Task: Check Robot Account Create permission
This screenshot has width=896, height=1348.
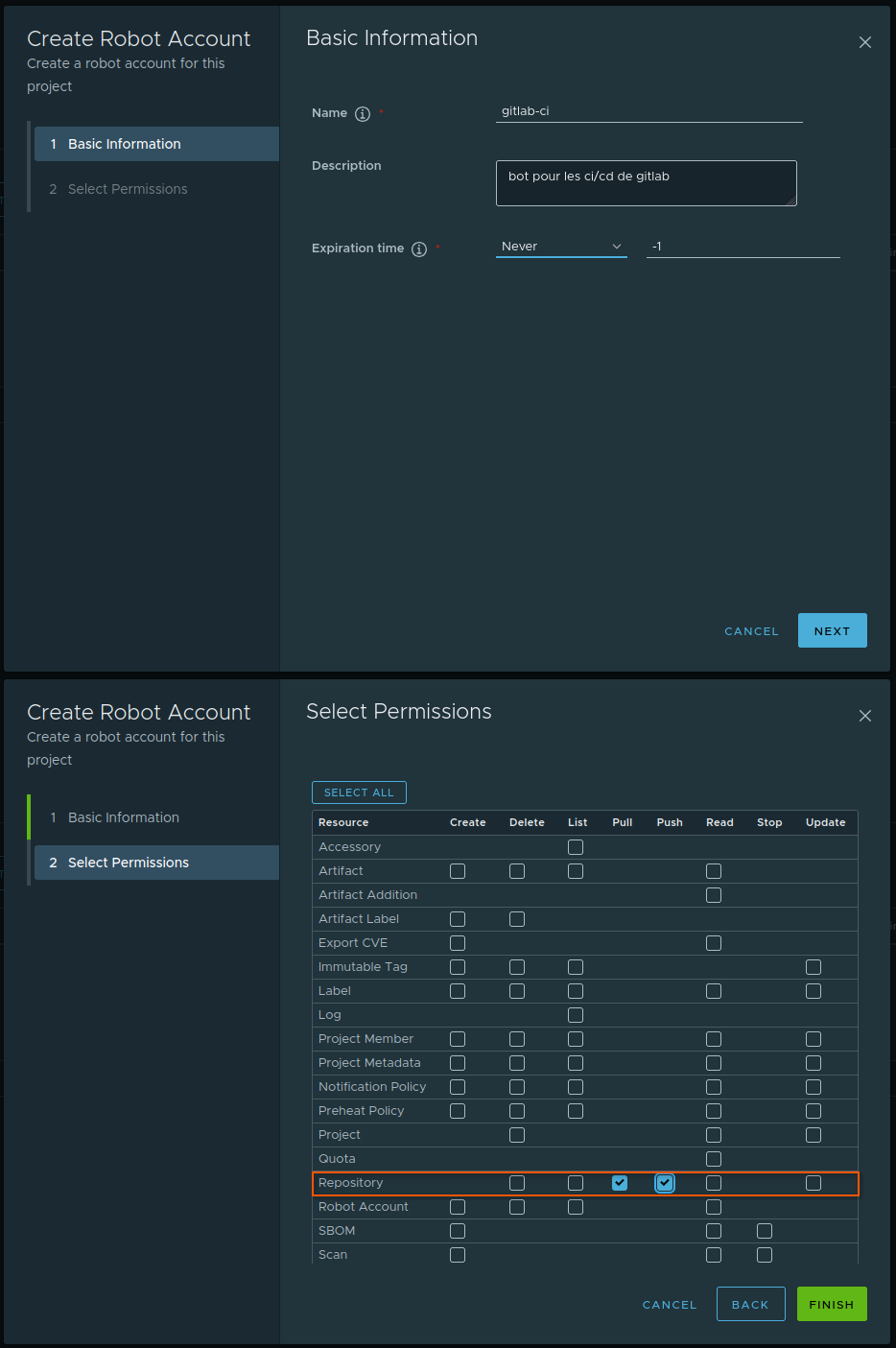Action: (x=458, y=1207)
